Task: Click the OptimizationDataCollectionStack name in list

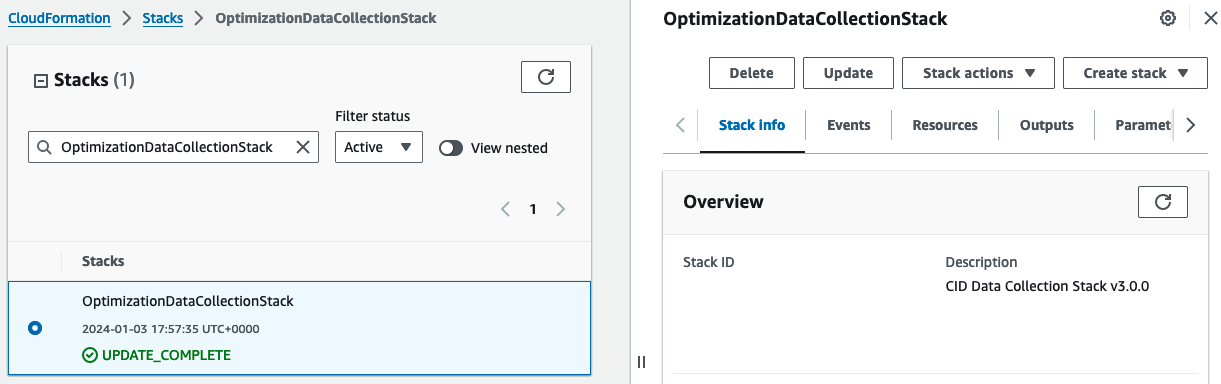Action: point(188,301)
